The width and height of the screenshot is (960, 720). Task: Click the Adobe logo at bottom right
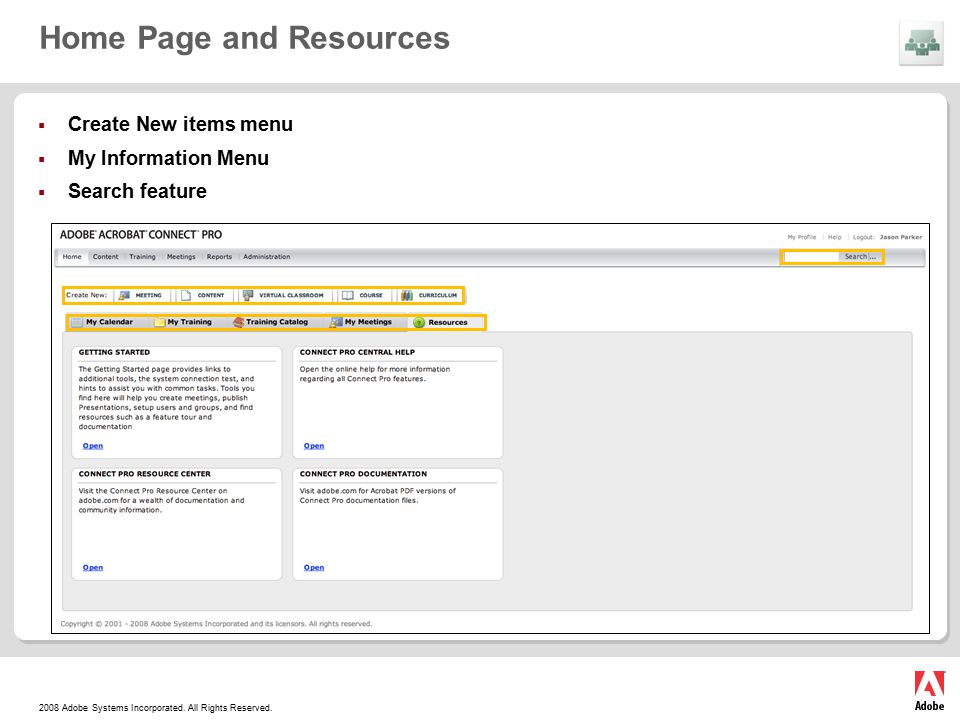(x=929, y=691)
